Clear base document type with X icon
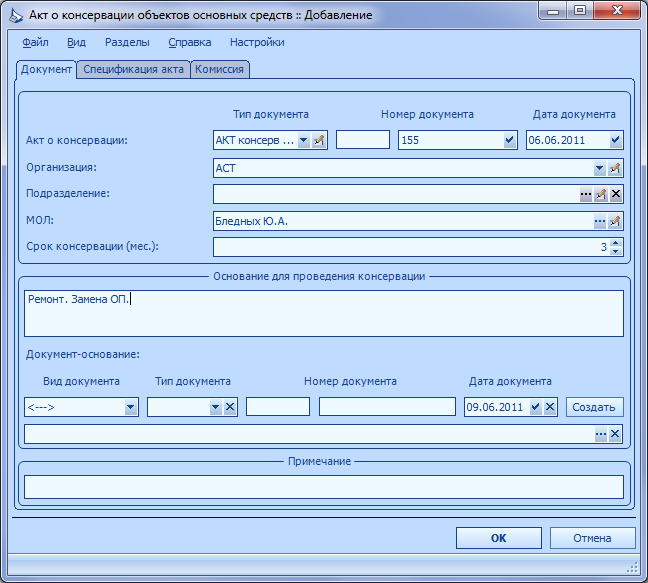 click(x=230, y=407)
